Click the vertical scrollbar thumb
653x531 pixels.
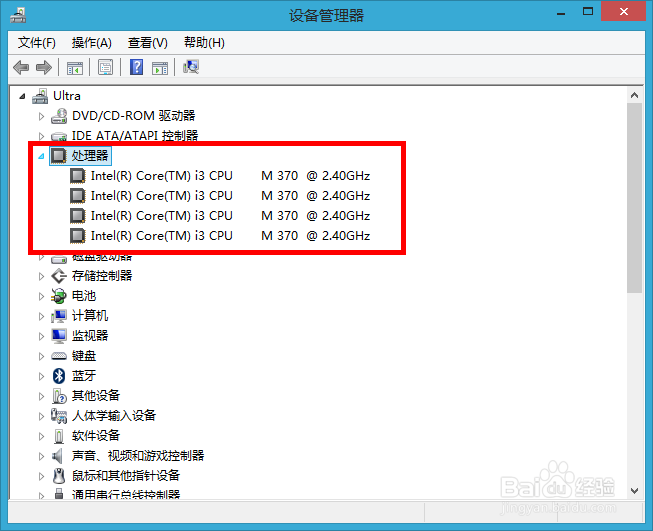click(x=634, y=198)
